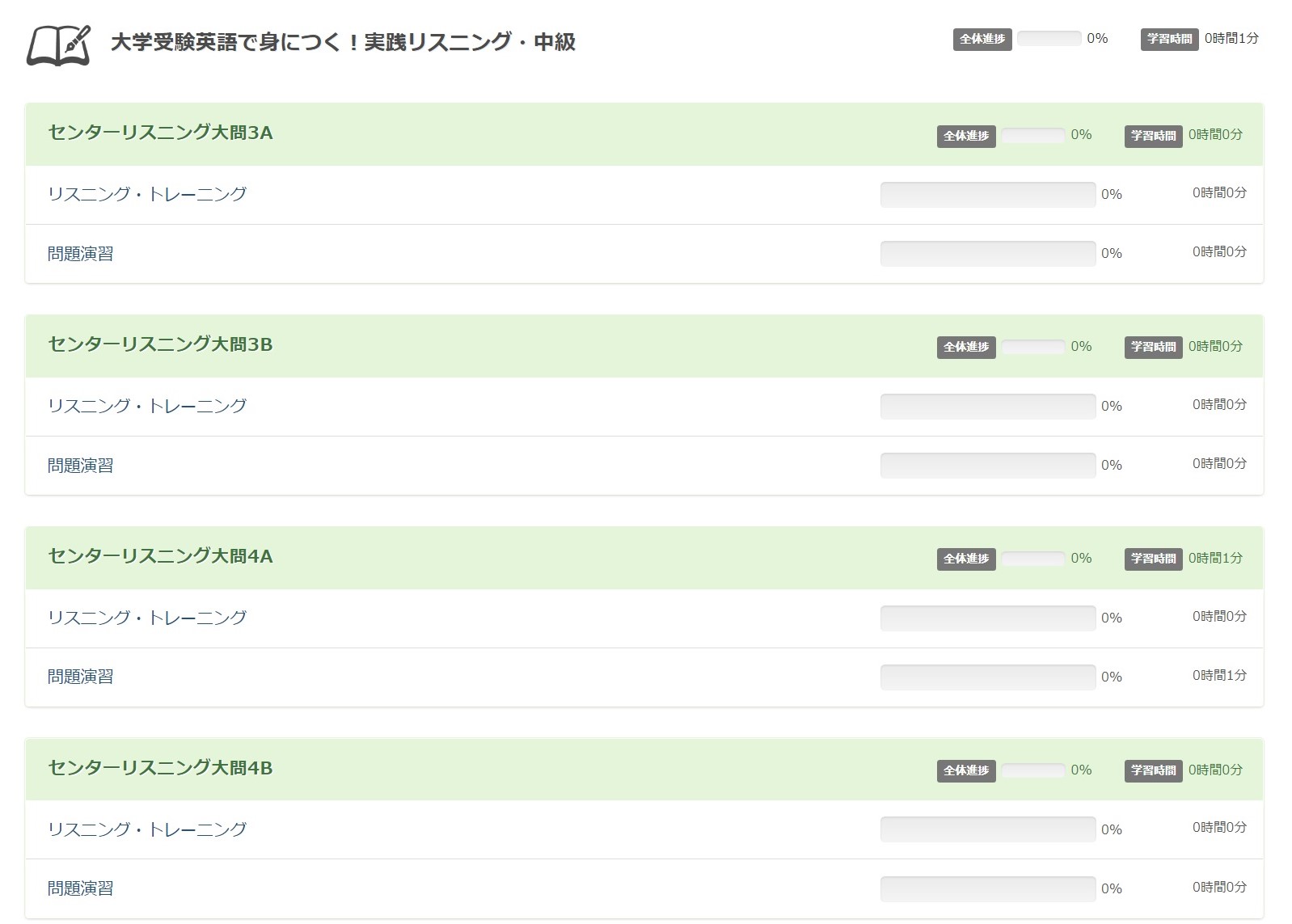Click 0時間1分 in the 大問4A 問題演習 row
The image size is (1292, 924).
(1219, 675)
